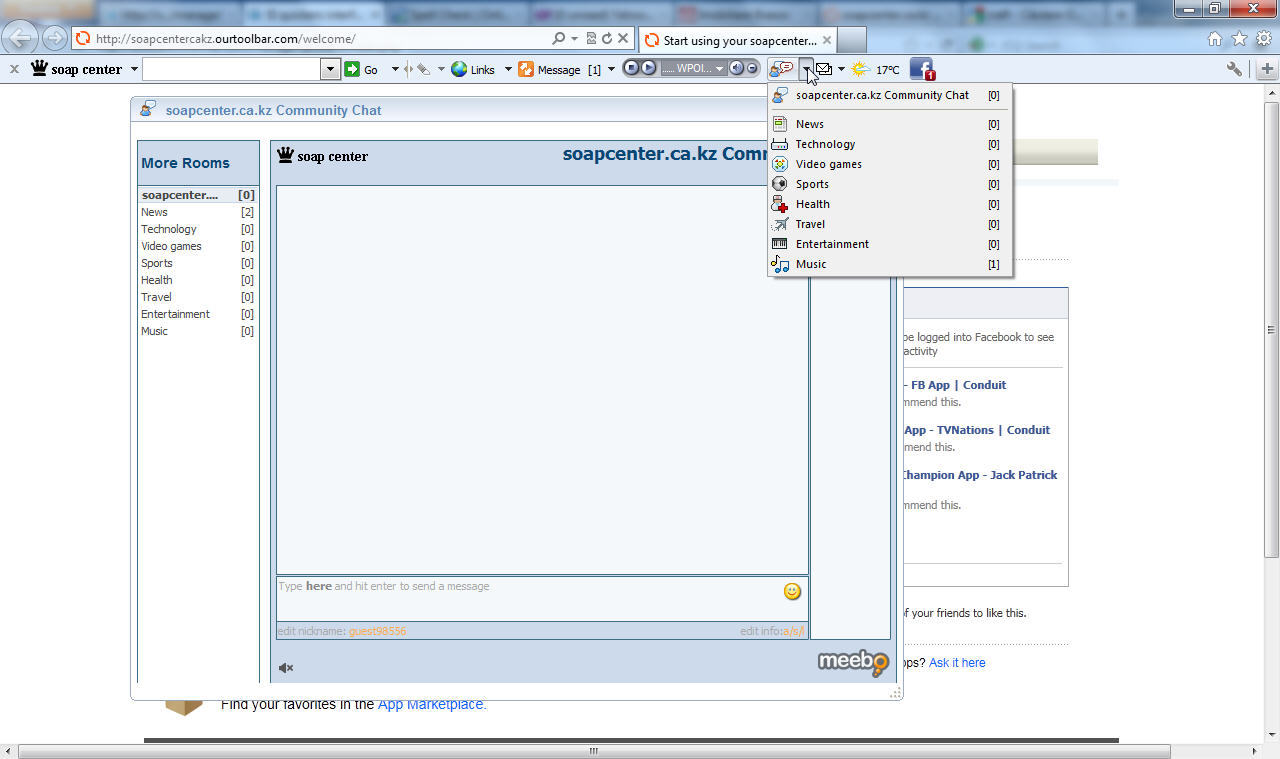Screen dimensions: 1280x759
Task: Open toolbar options wrench icon
Action: coord(1235,69)
